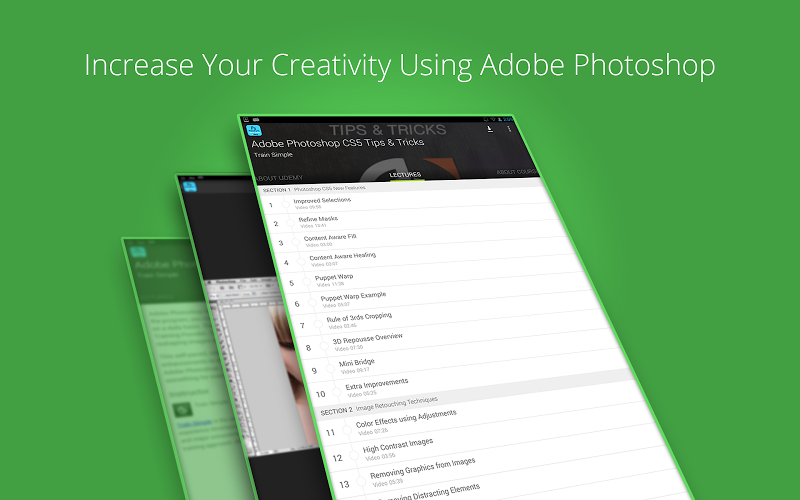Viewport: 800px width, 500px height.
Task: Click progress circle beside Rule of 3rds Cropping
Action: pyautogui.click(x=318, y=324)
